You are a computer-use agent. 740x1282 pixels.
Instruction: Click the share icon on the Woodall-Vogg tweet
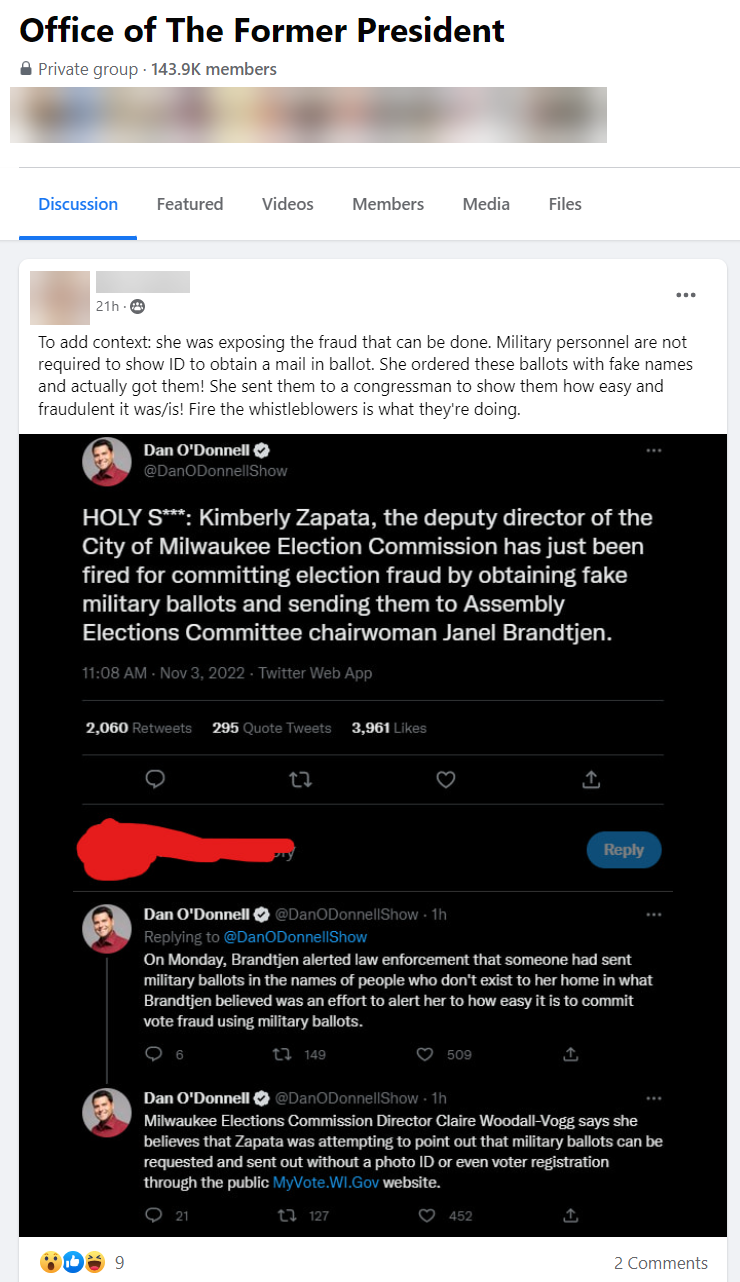tap(570, 1215)
